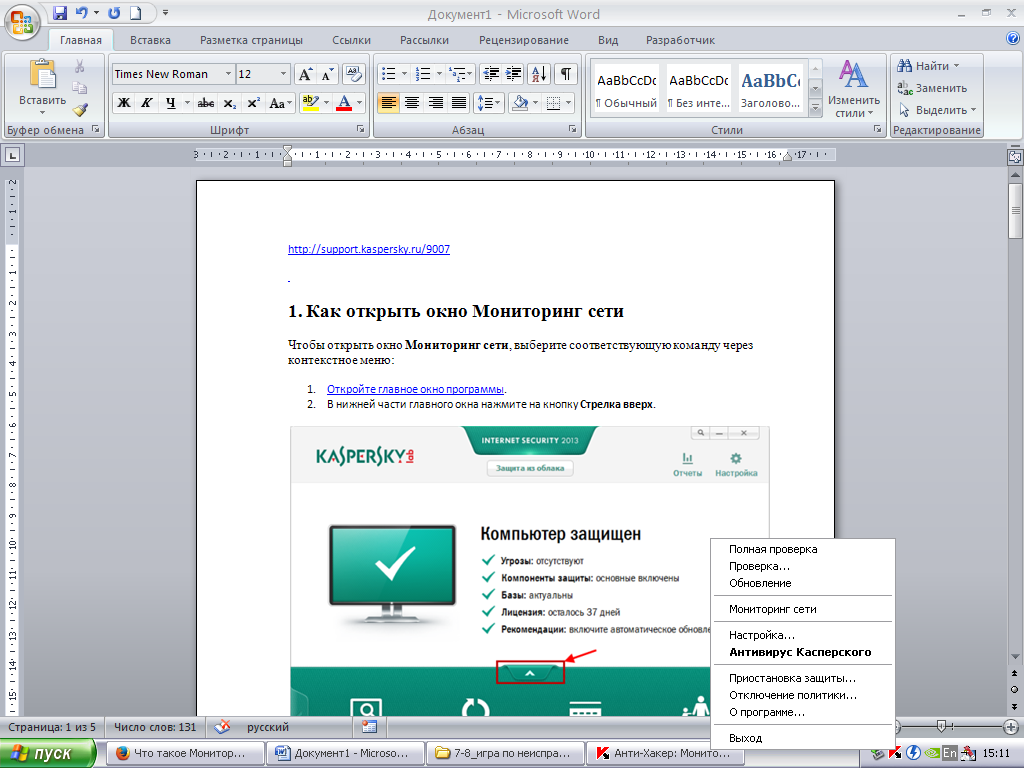1024x768 pixels.
Task: Cut selection with scissors icon
Action: (80, 66)
